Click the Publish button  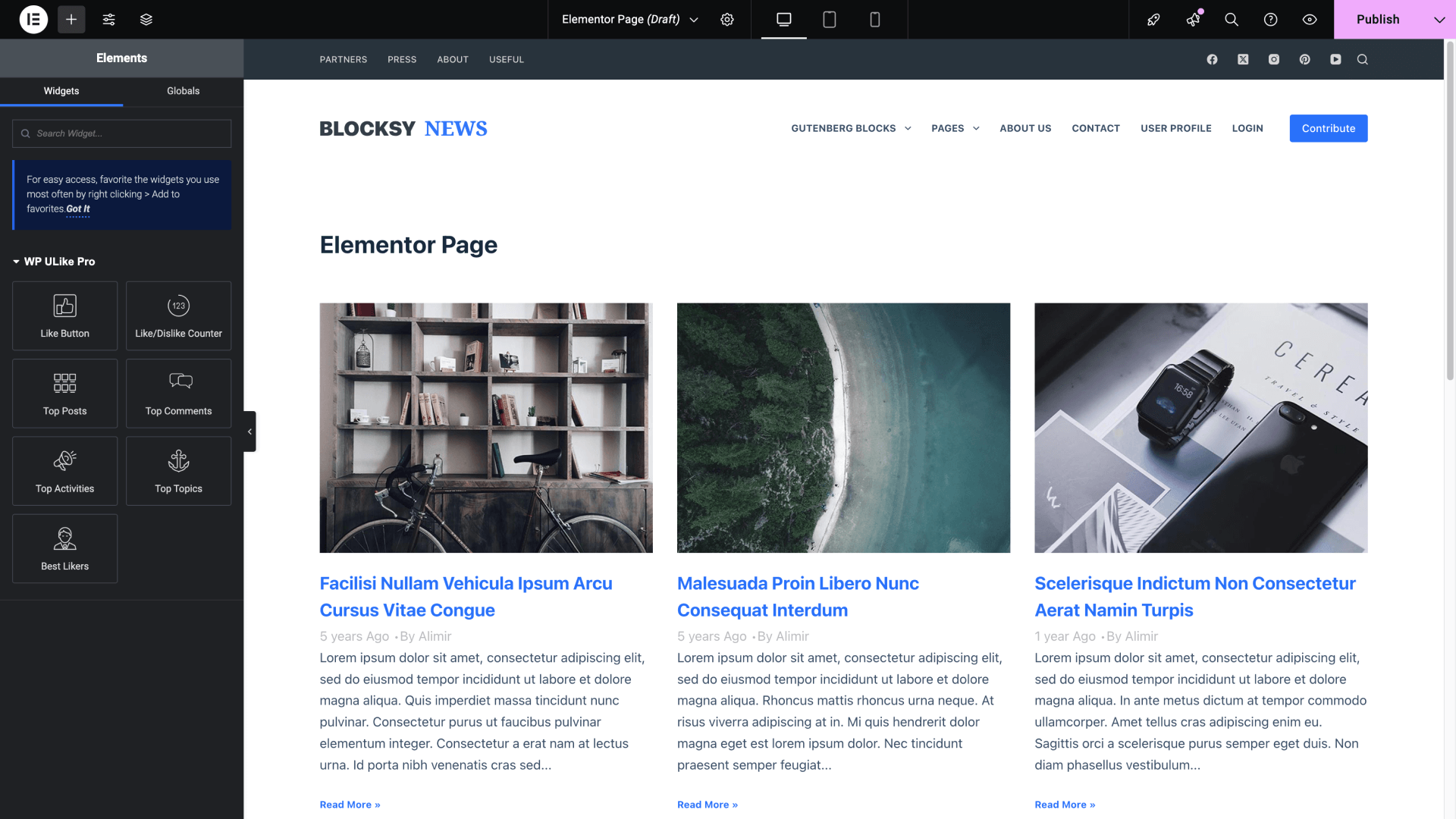click(x=1378, y=19)
